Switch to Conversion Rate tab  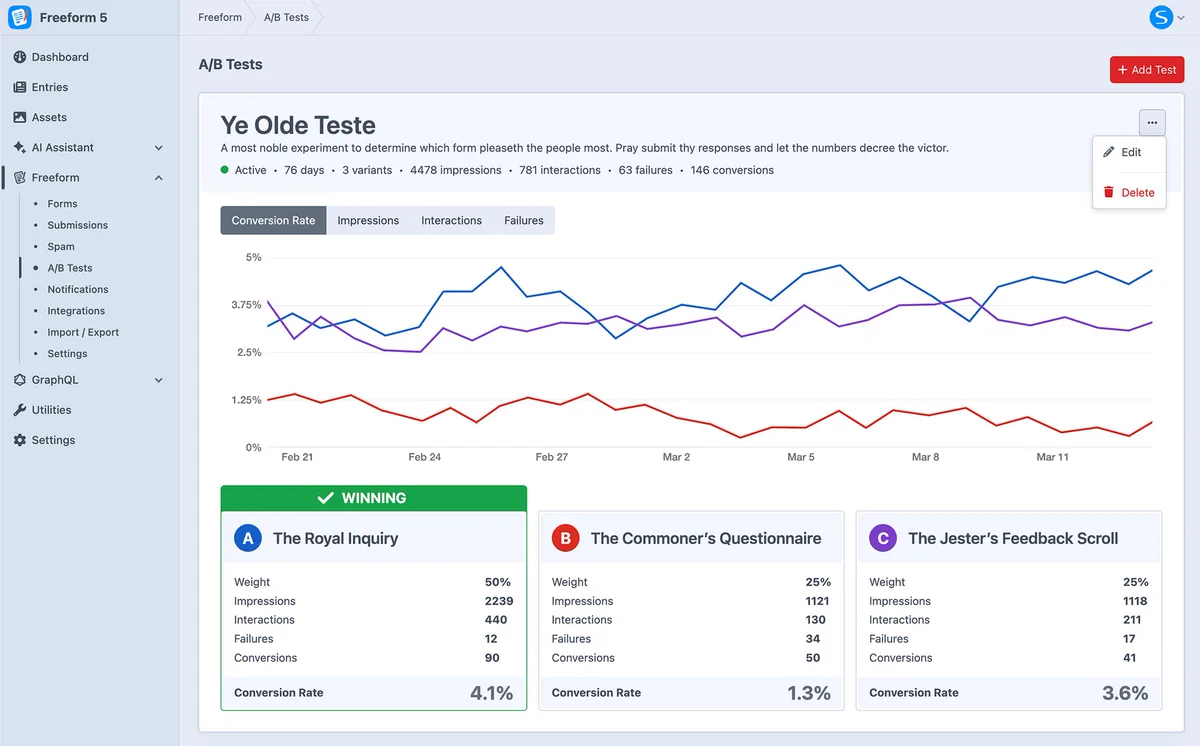point(273,220)
